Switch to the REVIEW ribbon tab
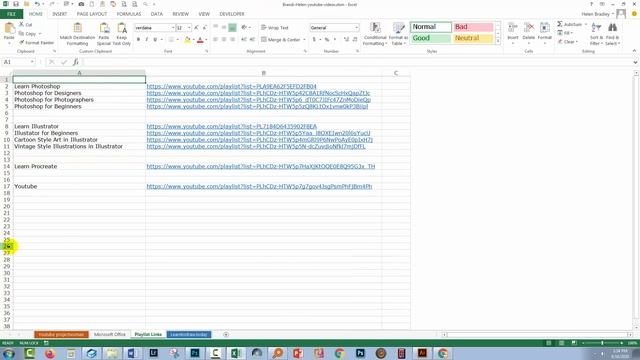Screen dimensions: 640x360 [x=180, y=14]
